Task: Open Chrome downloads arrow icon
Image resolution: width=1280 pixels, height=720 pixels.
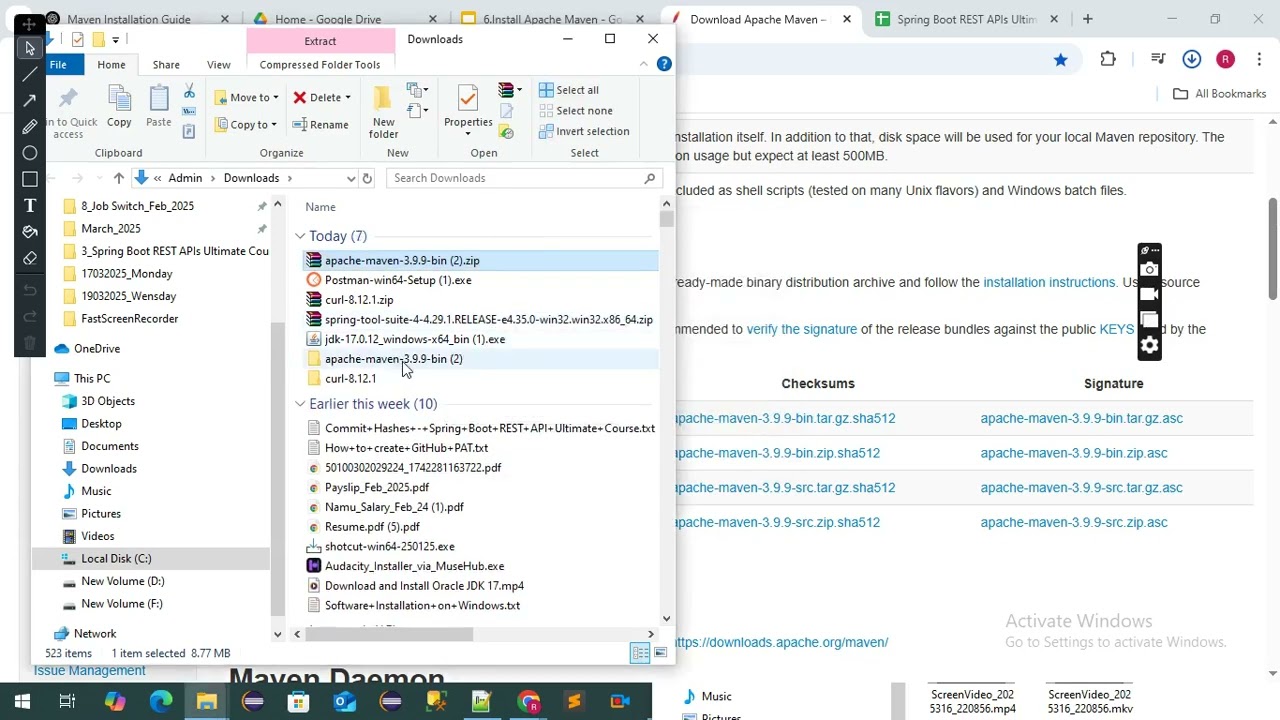Action: coord(1191,60)
